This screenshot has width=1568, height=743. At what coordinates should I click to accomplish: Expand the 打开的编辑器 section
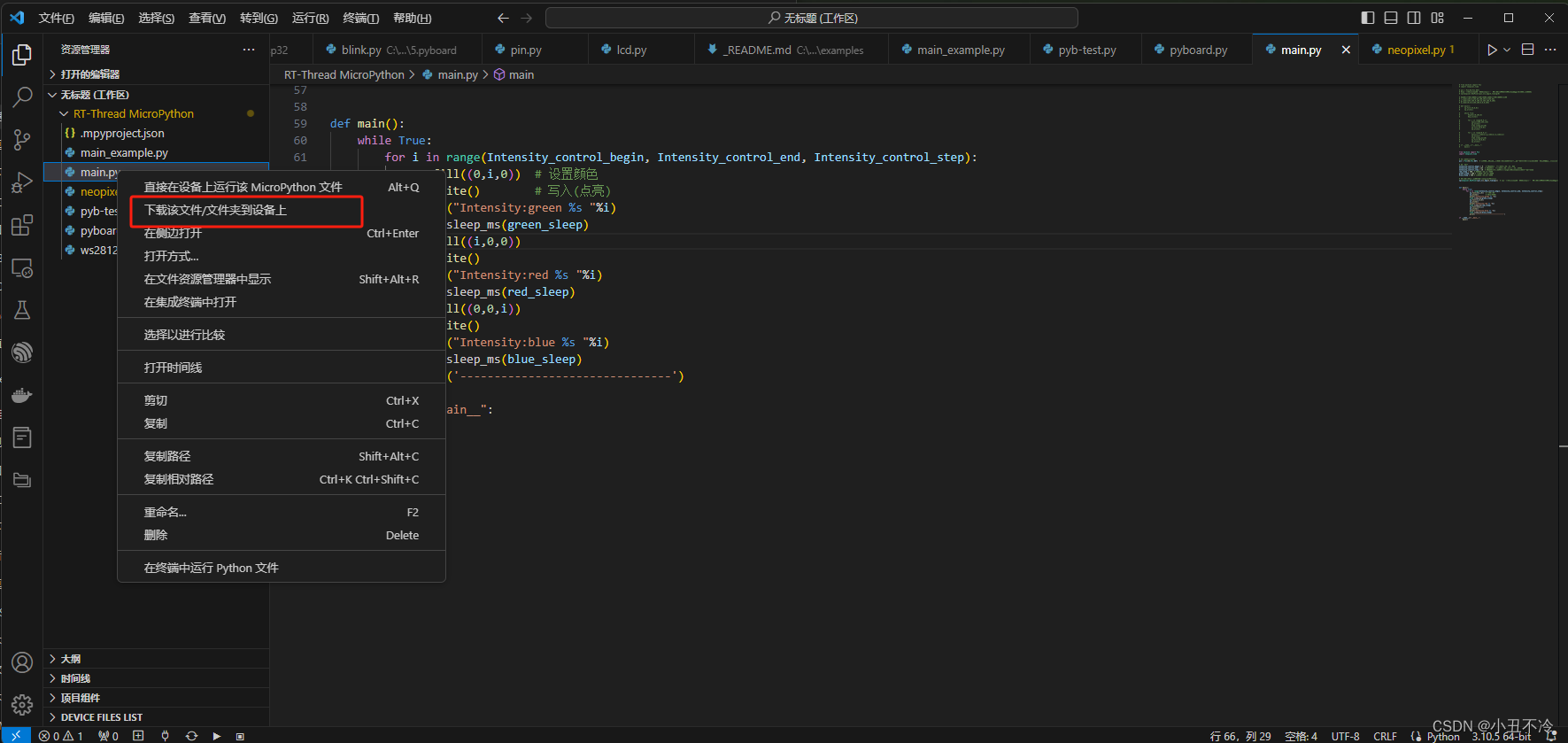click(156, 74)
